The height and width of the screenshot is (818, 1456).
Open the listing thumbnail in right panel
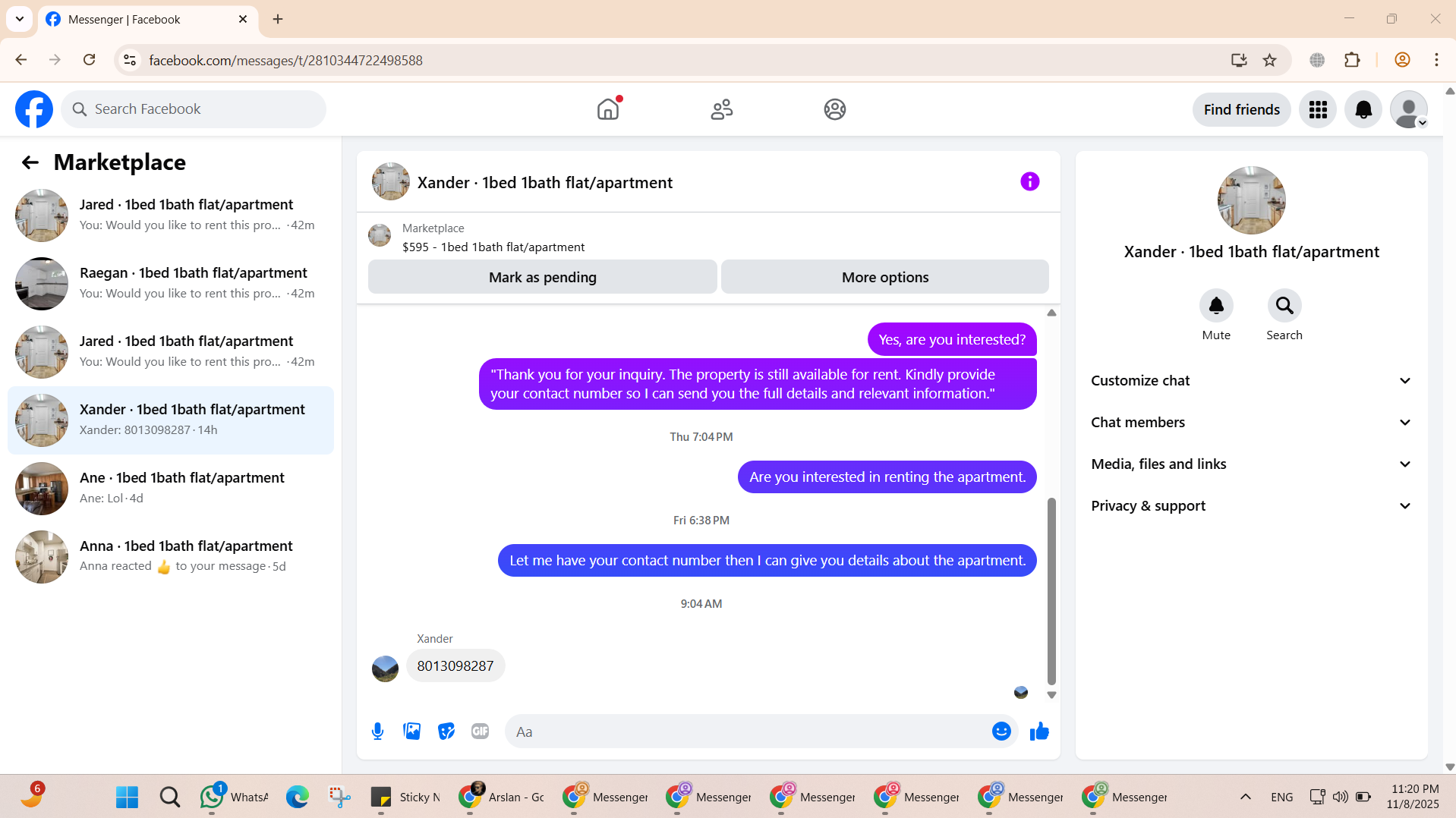tap(1251, 200)
